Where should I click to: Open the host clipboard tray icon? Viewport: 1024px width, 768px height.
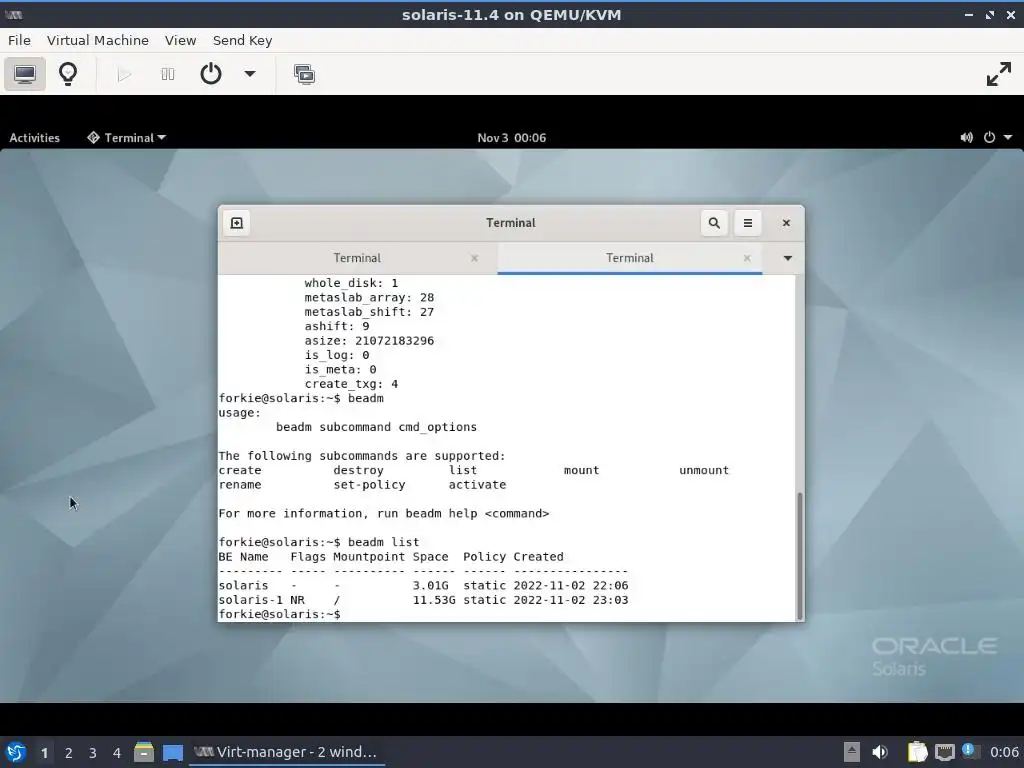pos(918,752)
